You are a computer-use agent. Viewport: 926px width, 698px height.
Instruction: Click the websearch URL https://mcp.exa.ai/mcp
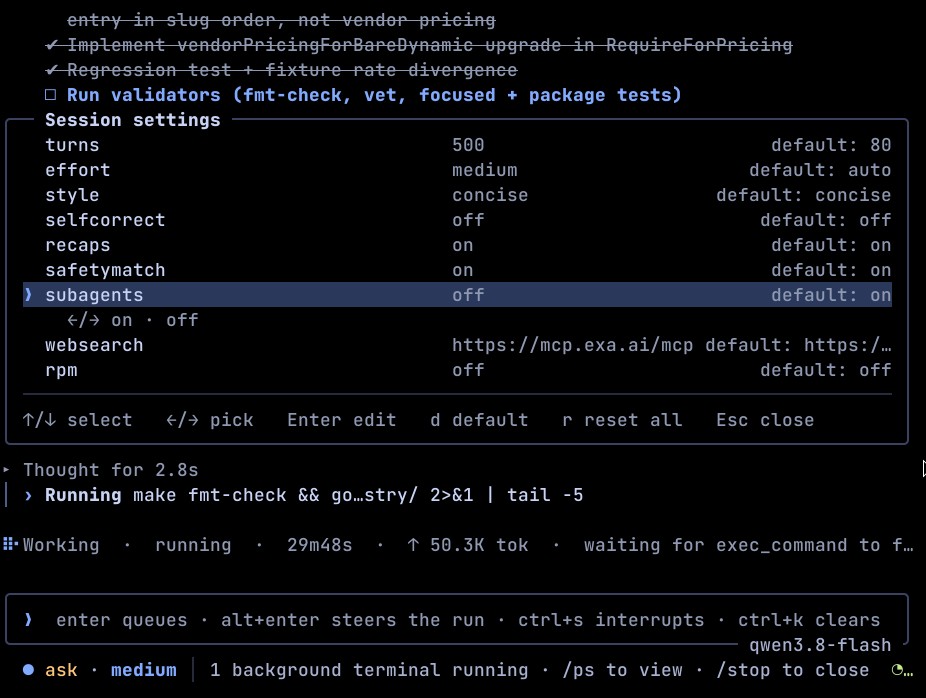point(572,345)
